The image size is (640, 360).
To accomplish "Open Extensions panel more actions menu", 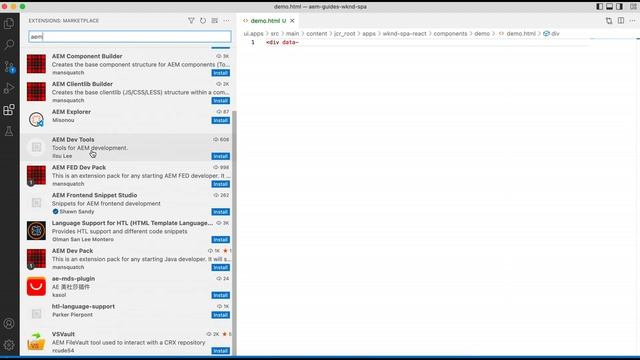I will 227,20.
